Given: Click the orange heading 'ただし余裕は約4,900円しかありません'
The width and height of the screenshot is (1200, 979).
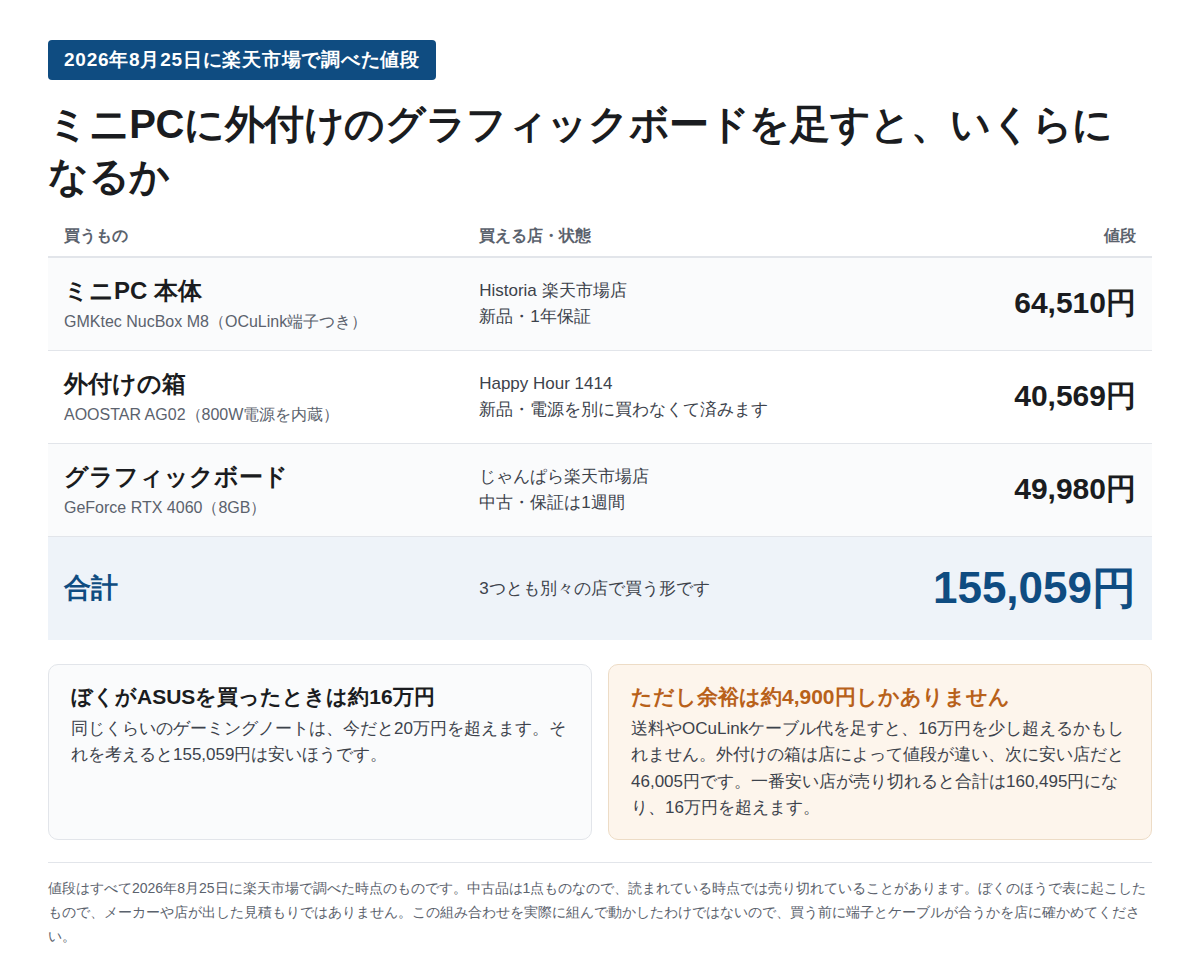Looking at the screenshot, I should [x=820, y=697].
